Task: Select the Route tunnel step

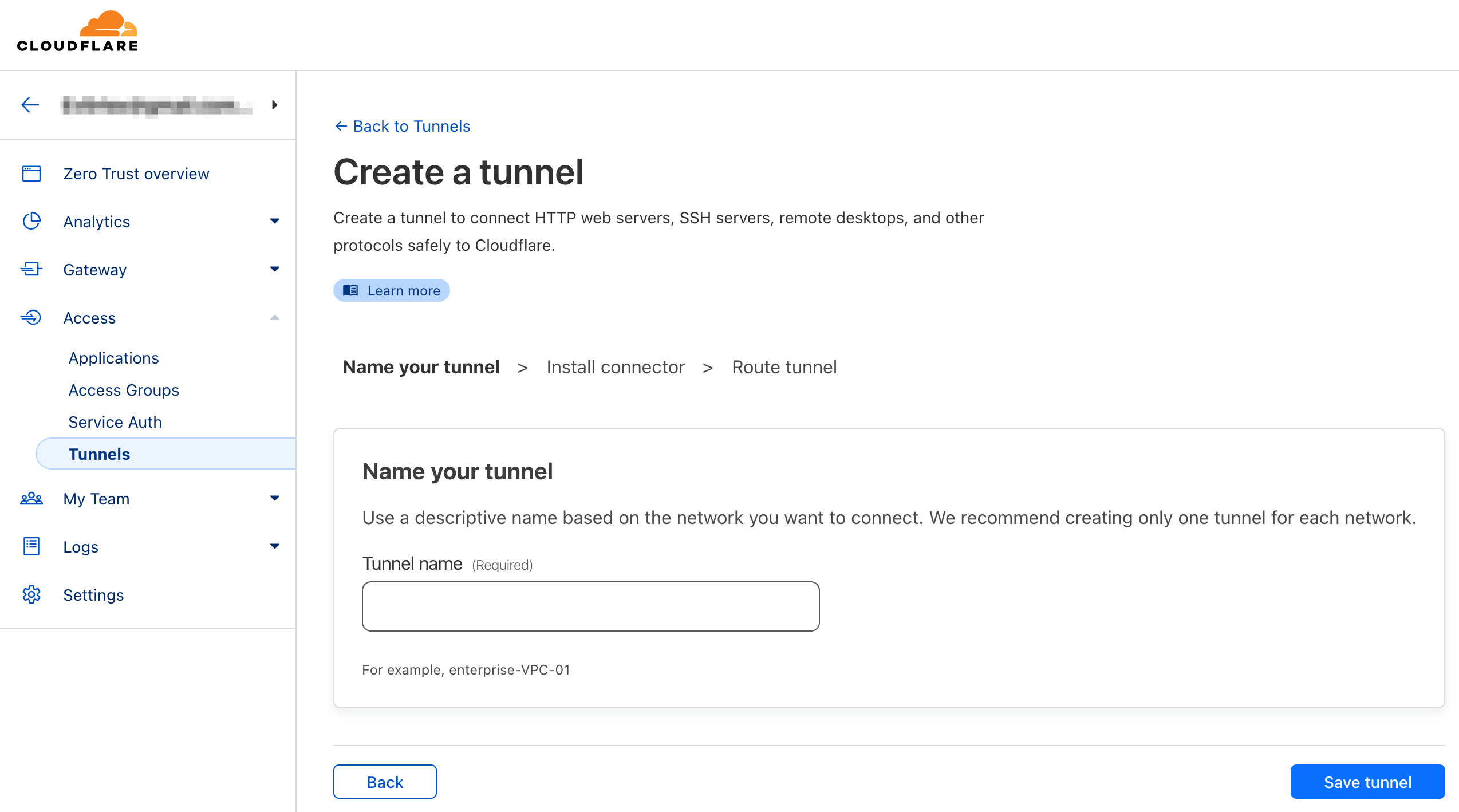Action: (x=784, y=367)
